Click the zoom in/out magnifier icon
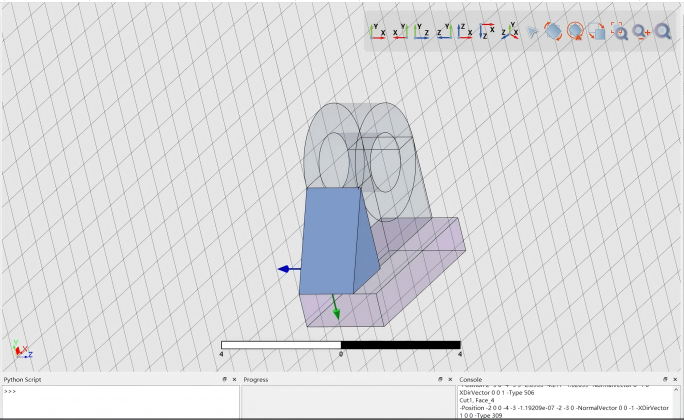 pyautogui.click(x=641, y=32)
